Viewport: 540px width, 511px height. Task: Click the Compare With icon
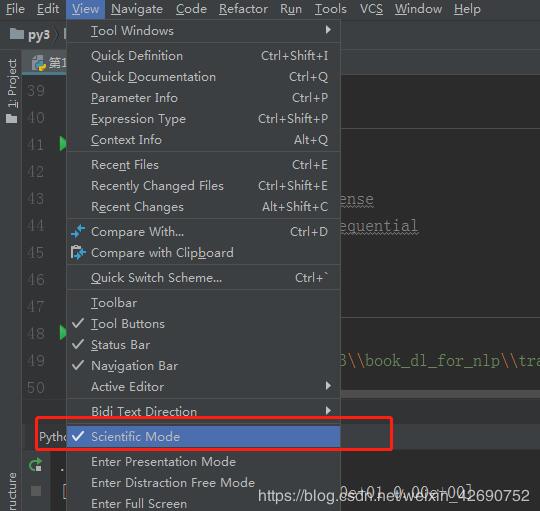coord(78,231)
